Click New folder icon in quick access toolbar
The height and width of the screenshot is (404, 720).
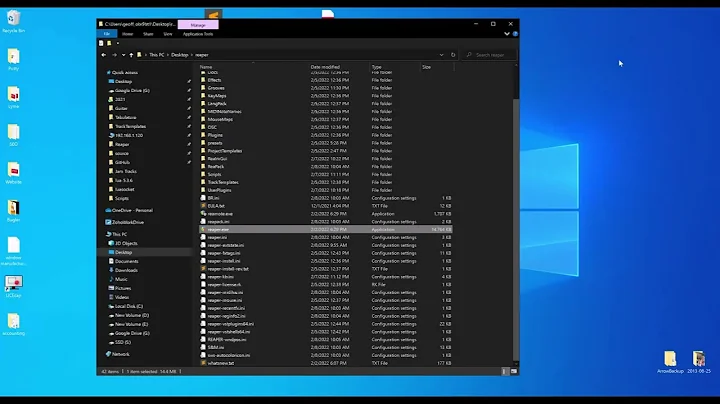point(109,43)
